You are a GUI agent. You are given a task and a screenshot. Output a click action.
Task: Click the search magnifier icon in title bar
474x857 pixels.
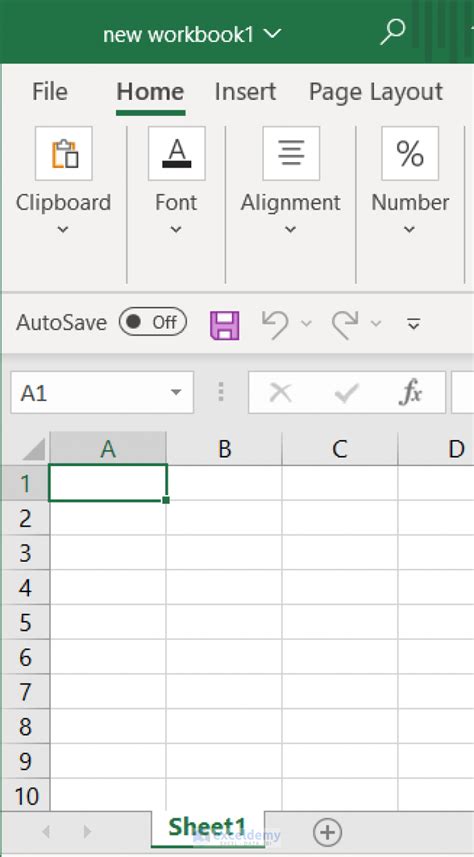[393, 32]
